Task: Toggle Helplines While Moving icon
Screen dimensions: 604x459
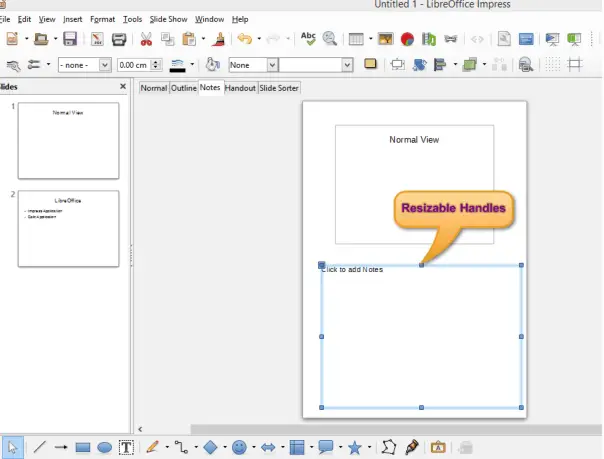Action: click(x=574, y=64)
